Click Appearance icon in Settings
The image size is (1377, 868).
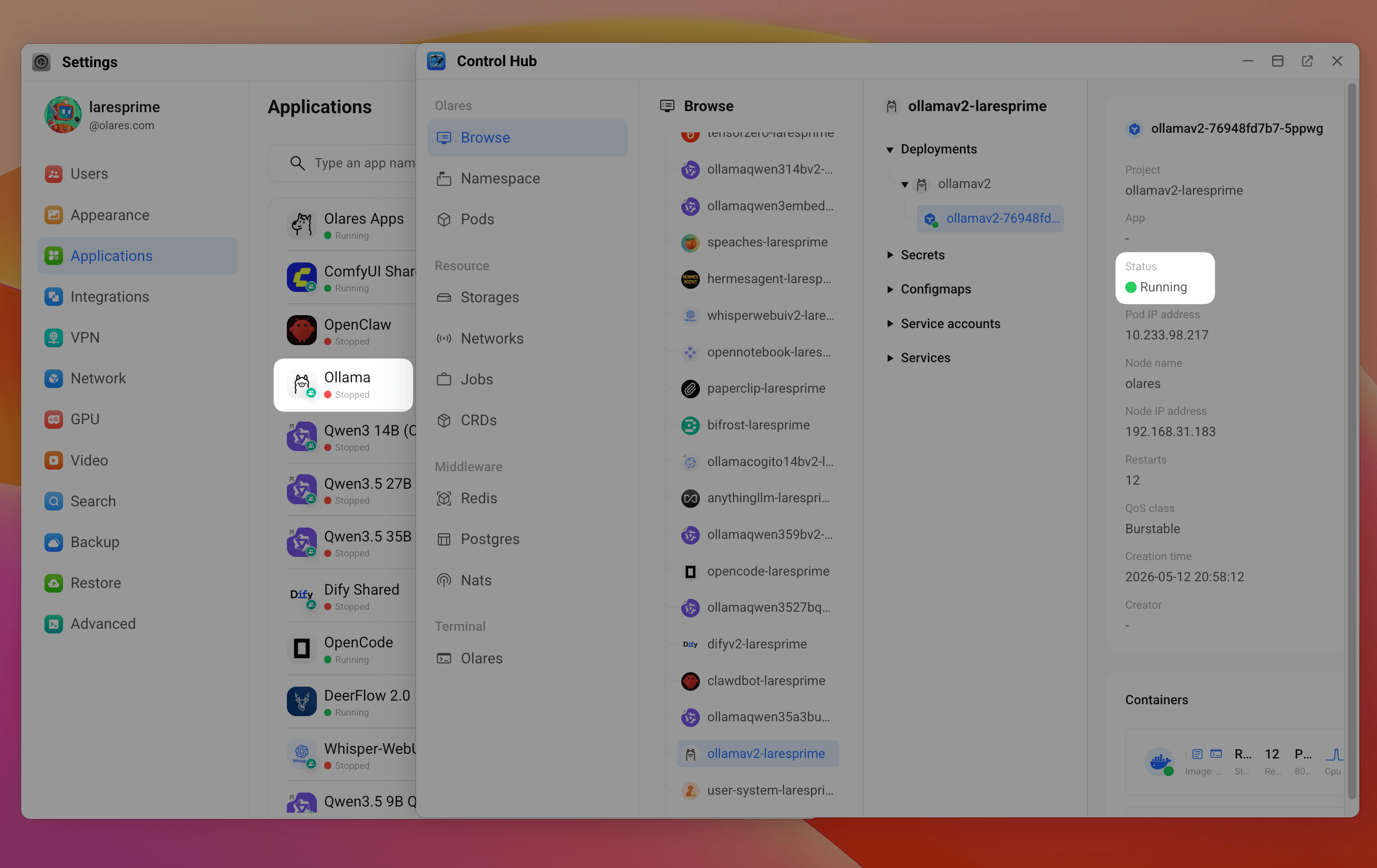click(53, 215)
